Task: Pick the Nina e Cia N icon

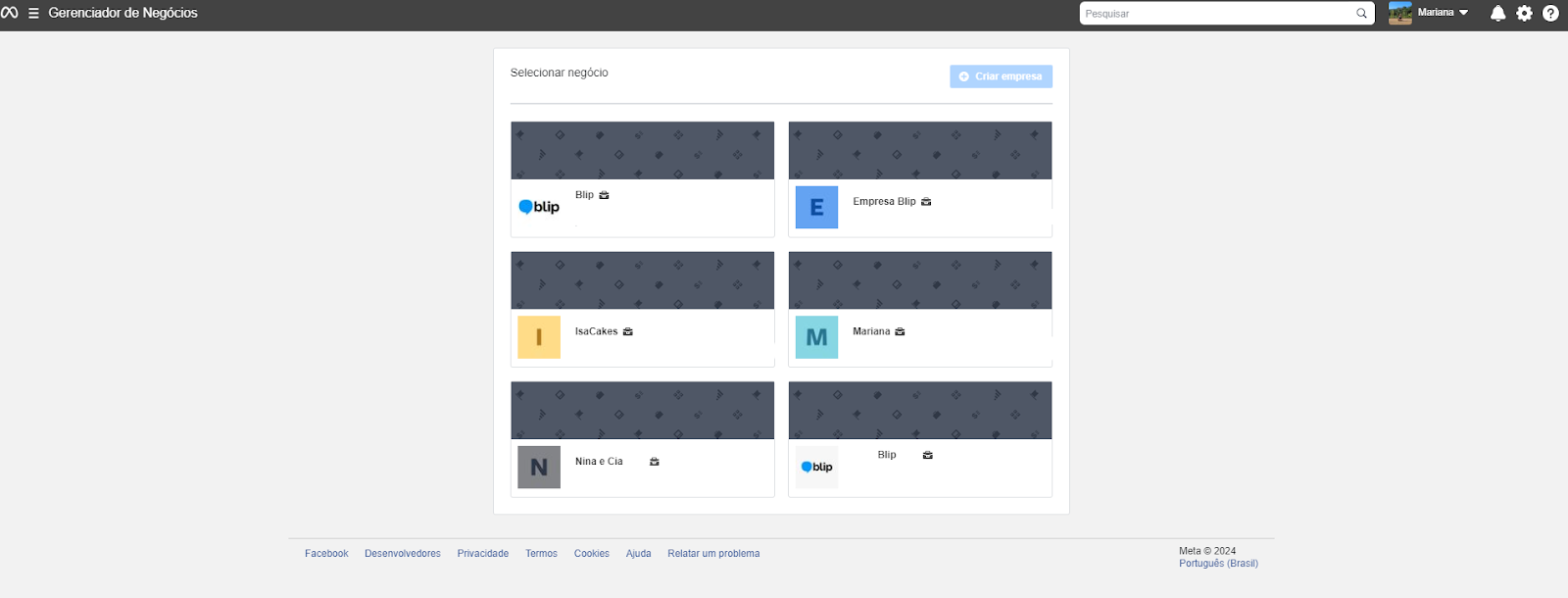Action: [539, 468]
